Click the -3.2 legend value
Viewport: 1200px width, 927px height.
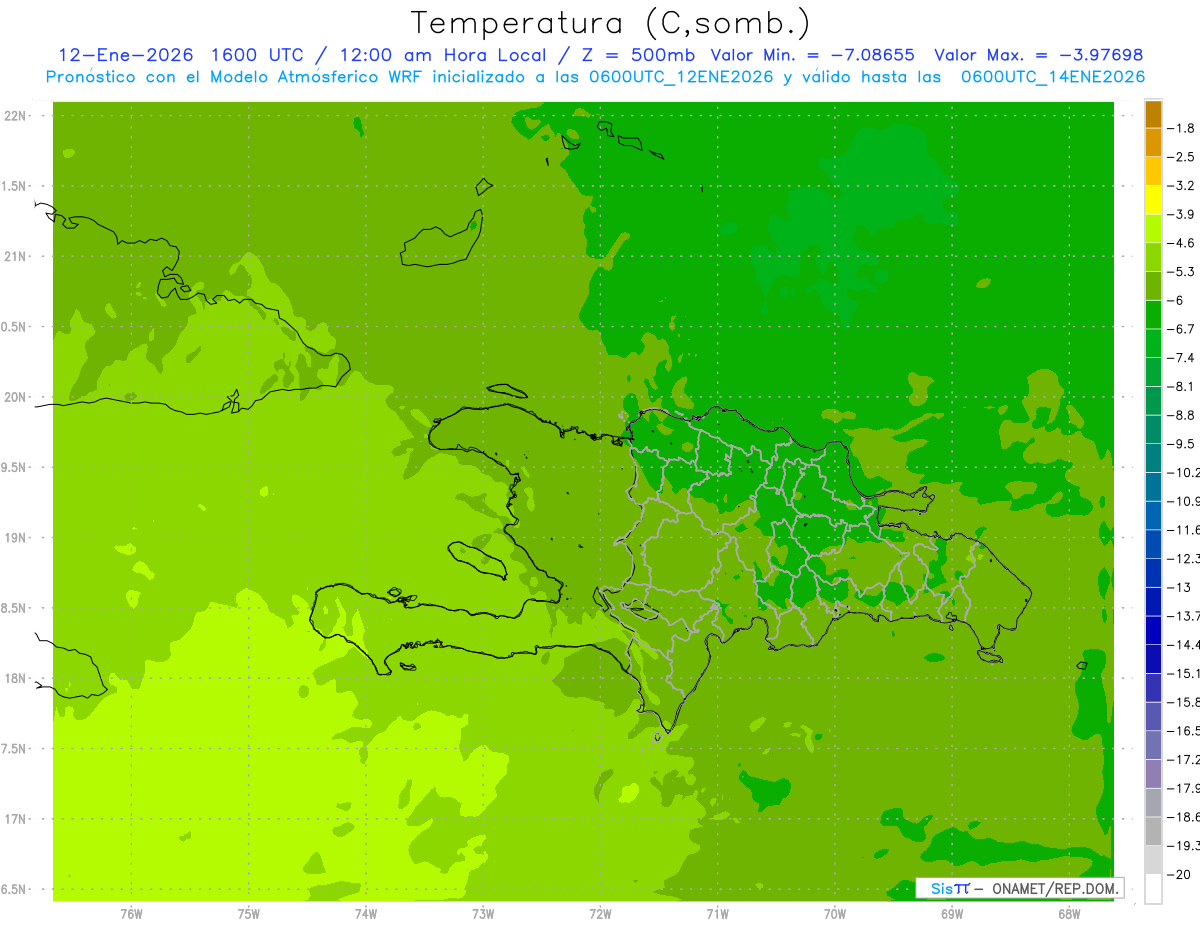pyautogui.click(x=1182, y=186)
